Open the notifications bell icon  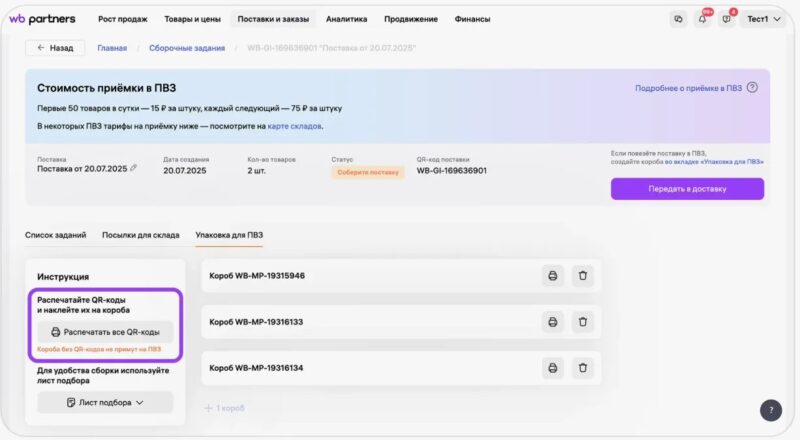pos(703,19)
